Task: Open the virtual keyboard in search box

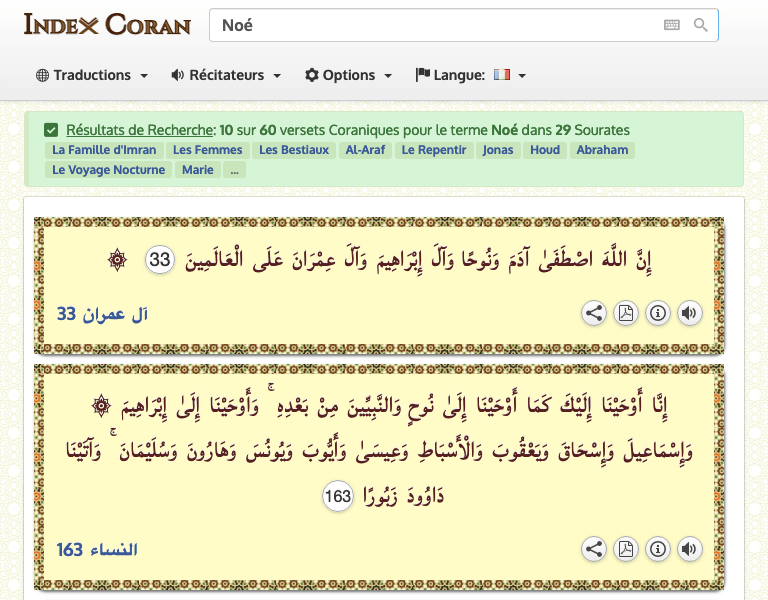Action: tap(672, 25)
